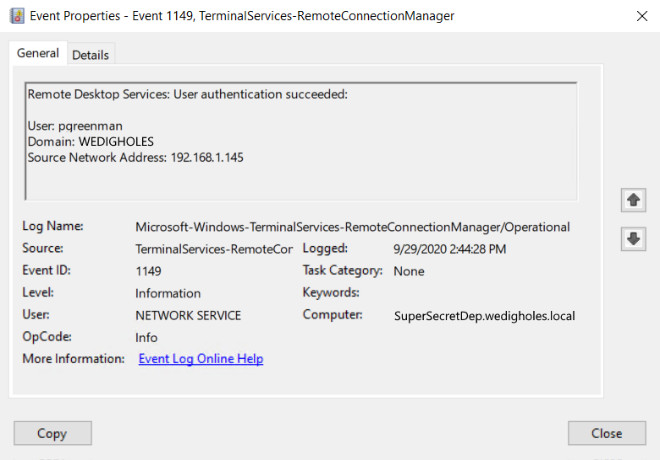
Task: Select the Log Name value text
Action: tap(352, 227)
